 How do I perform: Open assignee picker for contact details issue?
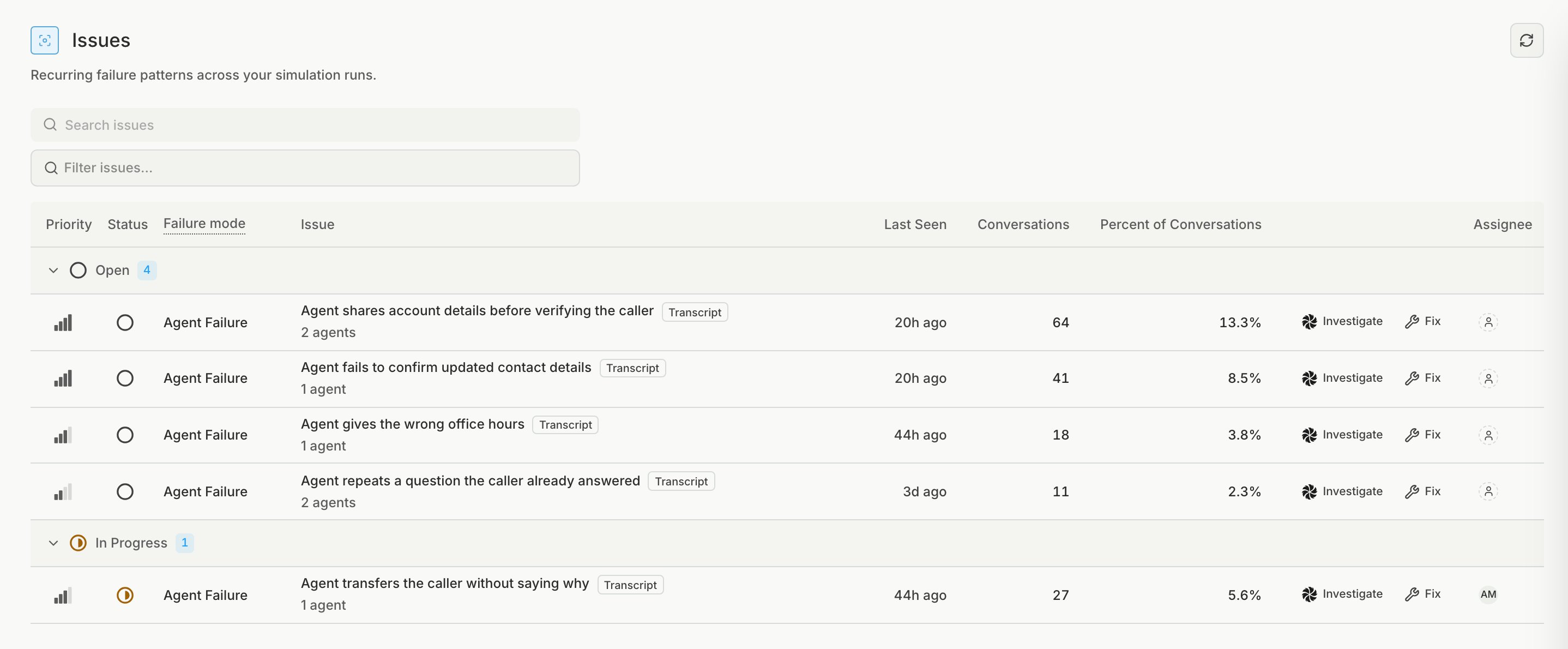pyautogui.click(x=1488, y=378)
